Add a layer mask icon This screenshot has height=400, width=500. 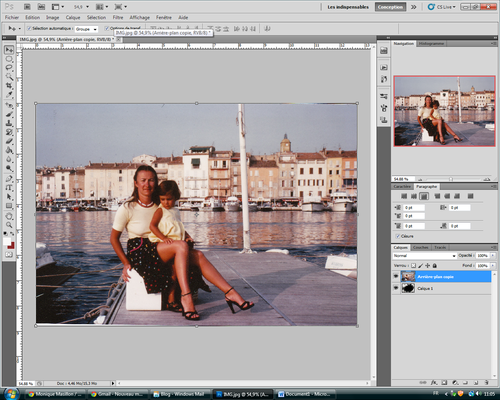coord(444,383)
